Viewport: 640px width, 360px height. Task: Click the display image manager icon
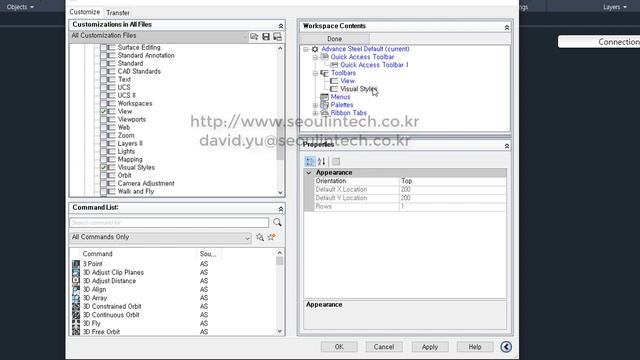point(278,37)
